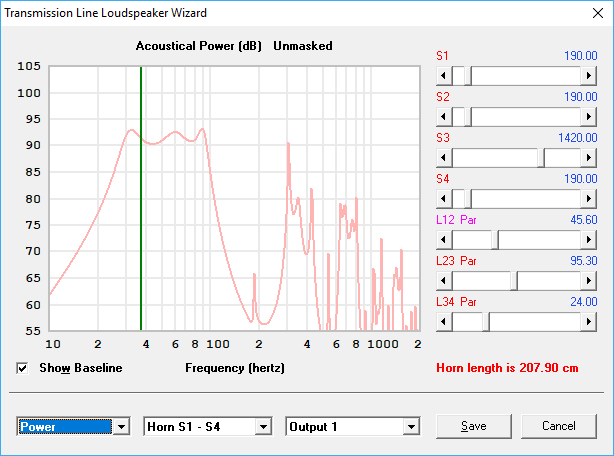
Task: Click the Frequency (hertz) axis label
Action: pos(235,368)
